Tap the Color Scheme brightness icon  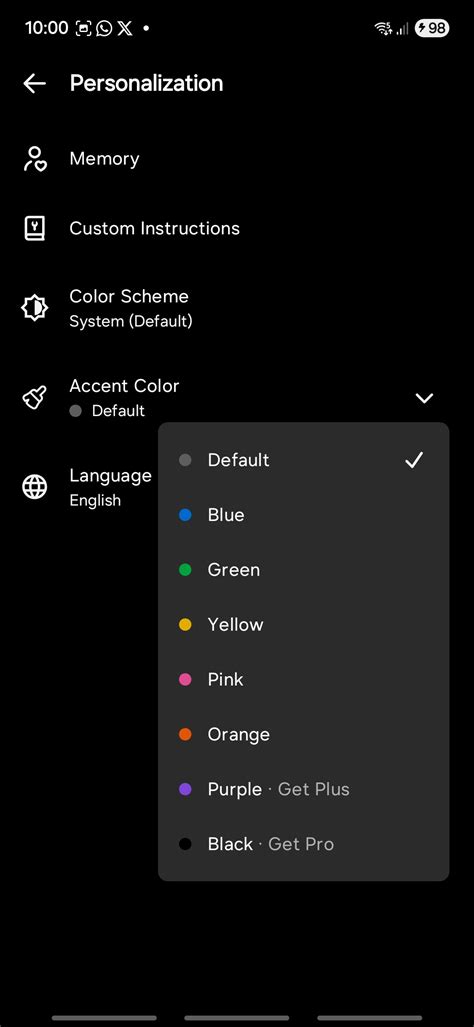pyautogui.click(x=35, y=308)
